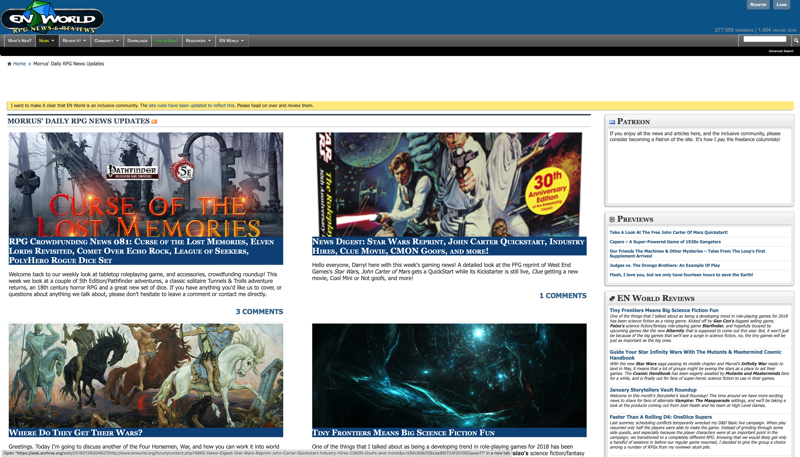Click the orange RSS feed icon
The image size is (800, 457).
coord(154,121)
